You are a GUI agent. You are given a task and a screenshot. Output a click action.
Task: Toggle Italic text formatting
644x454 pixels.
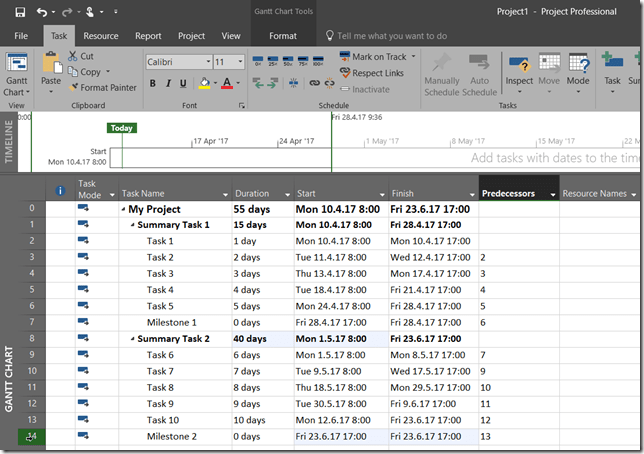[168, 83]
